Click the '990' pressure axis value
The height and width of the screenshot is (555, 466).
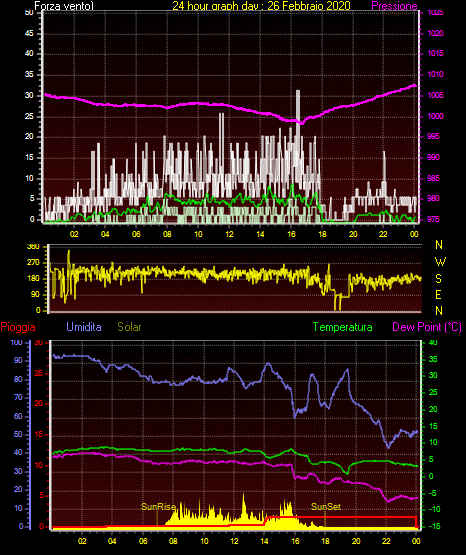[x=434, y=157]
